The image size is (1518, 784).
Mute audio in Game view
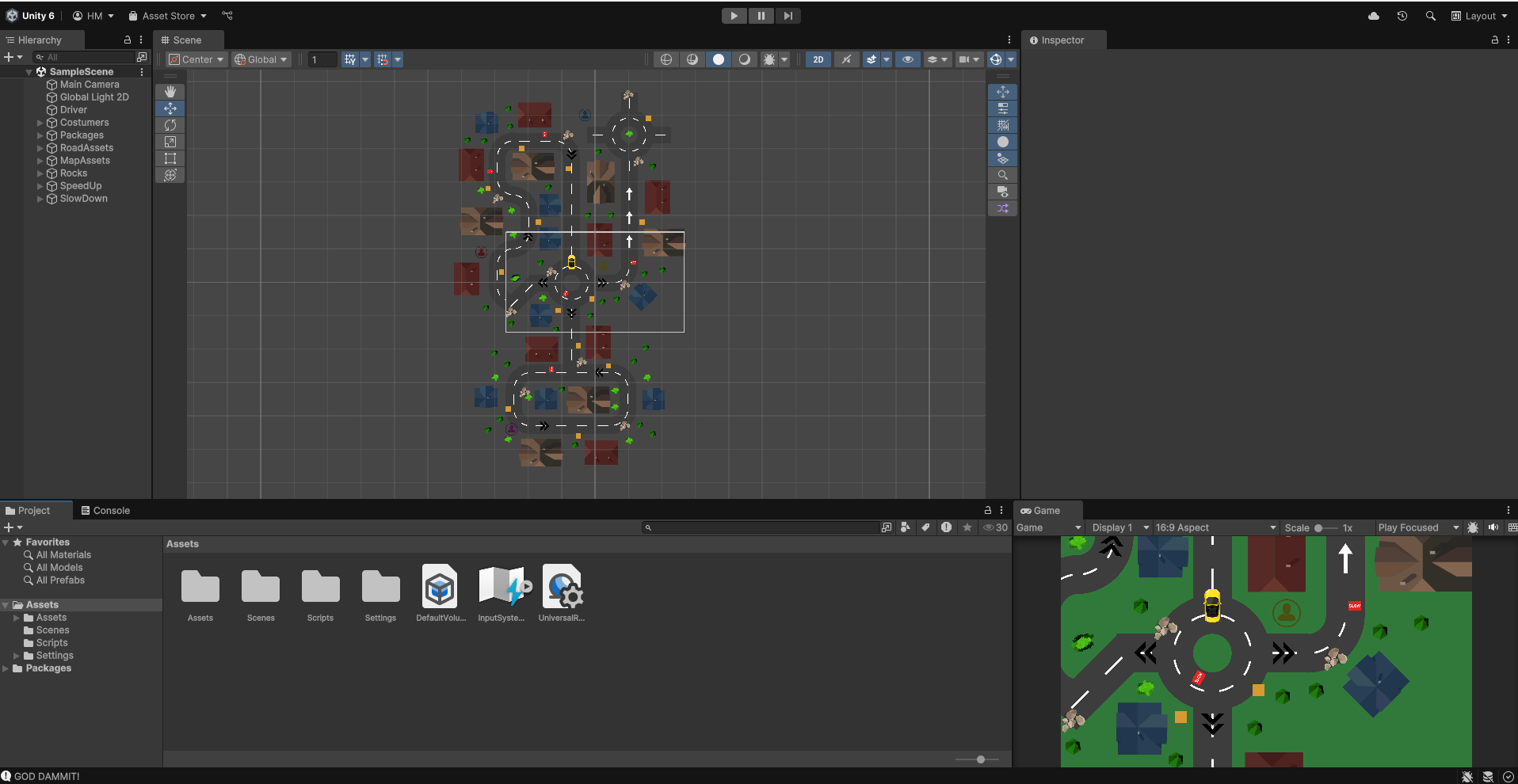point(1493,527)
